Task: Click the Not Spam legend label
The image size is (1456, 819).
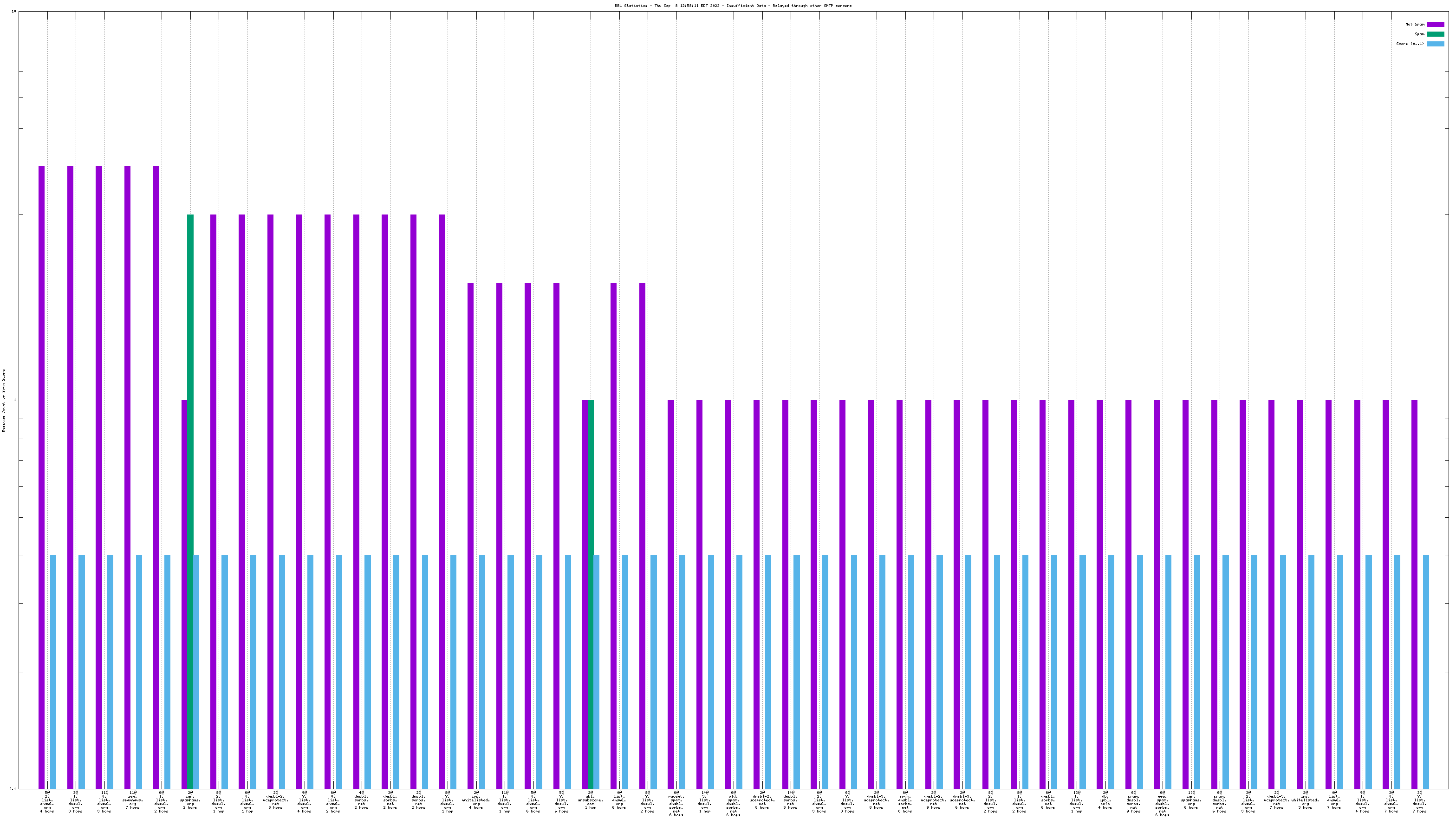Action: pos(1415,24)
